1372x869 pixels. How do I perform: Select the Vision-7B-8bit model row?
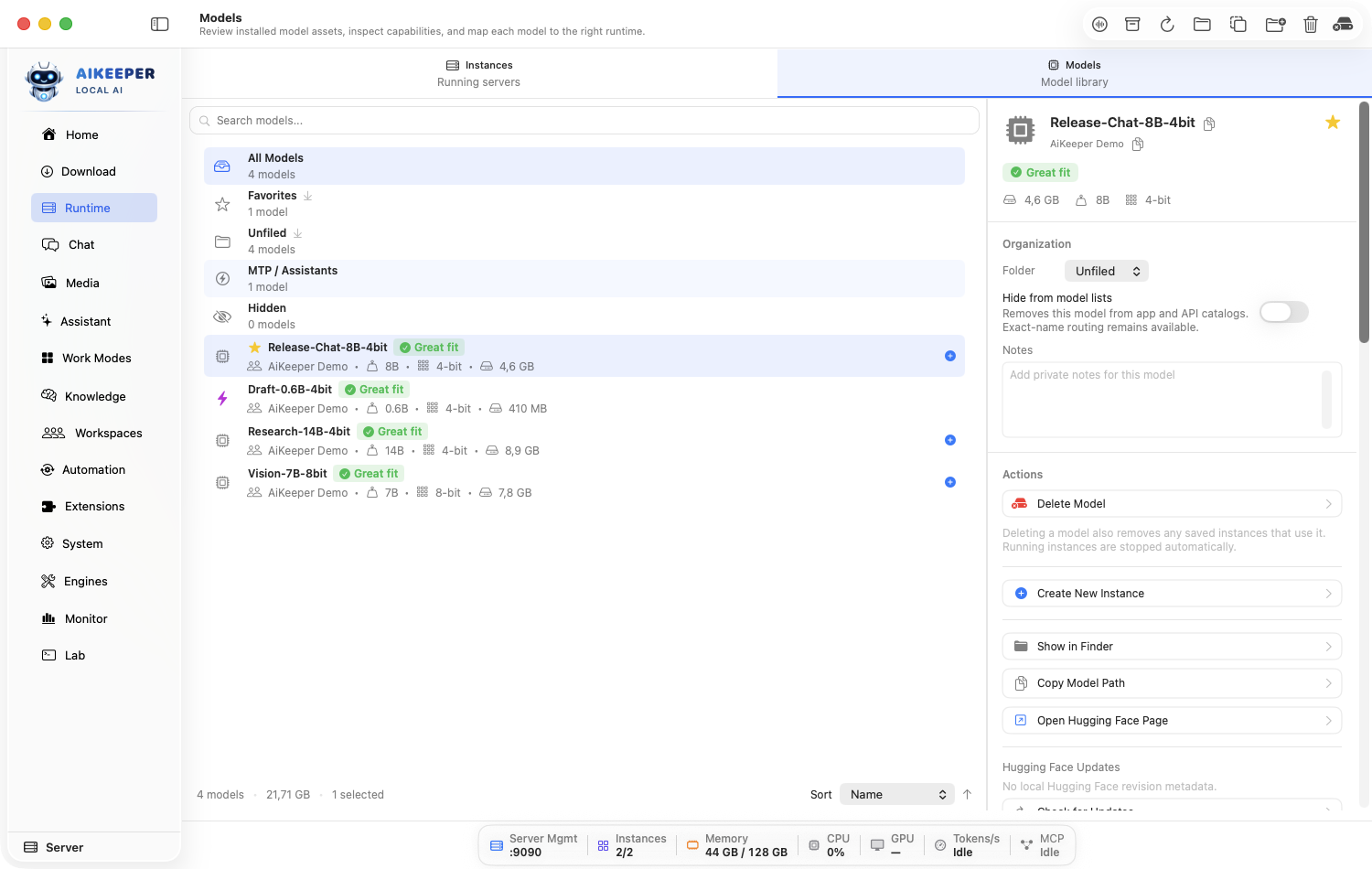pos(584,483)
